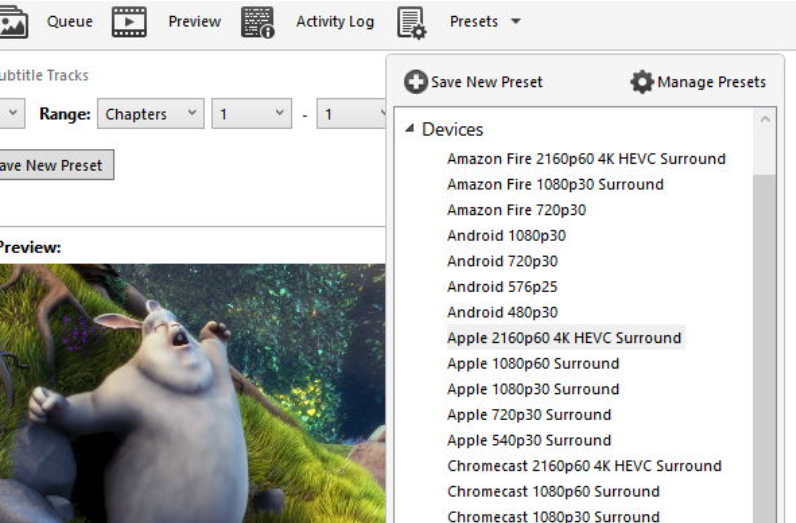The height and width of the screenshot is (523, 796).
Task: Select Chromecast 1080p30 Surround preset
Action: point(553,516)
